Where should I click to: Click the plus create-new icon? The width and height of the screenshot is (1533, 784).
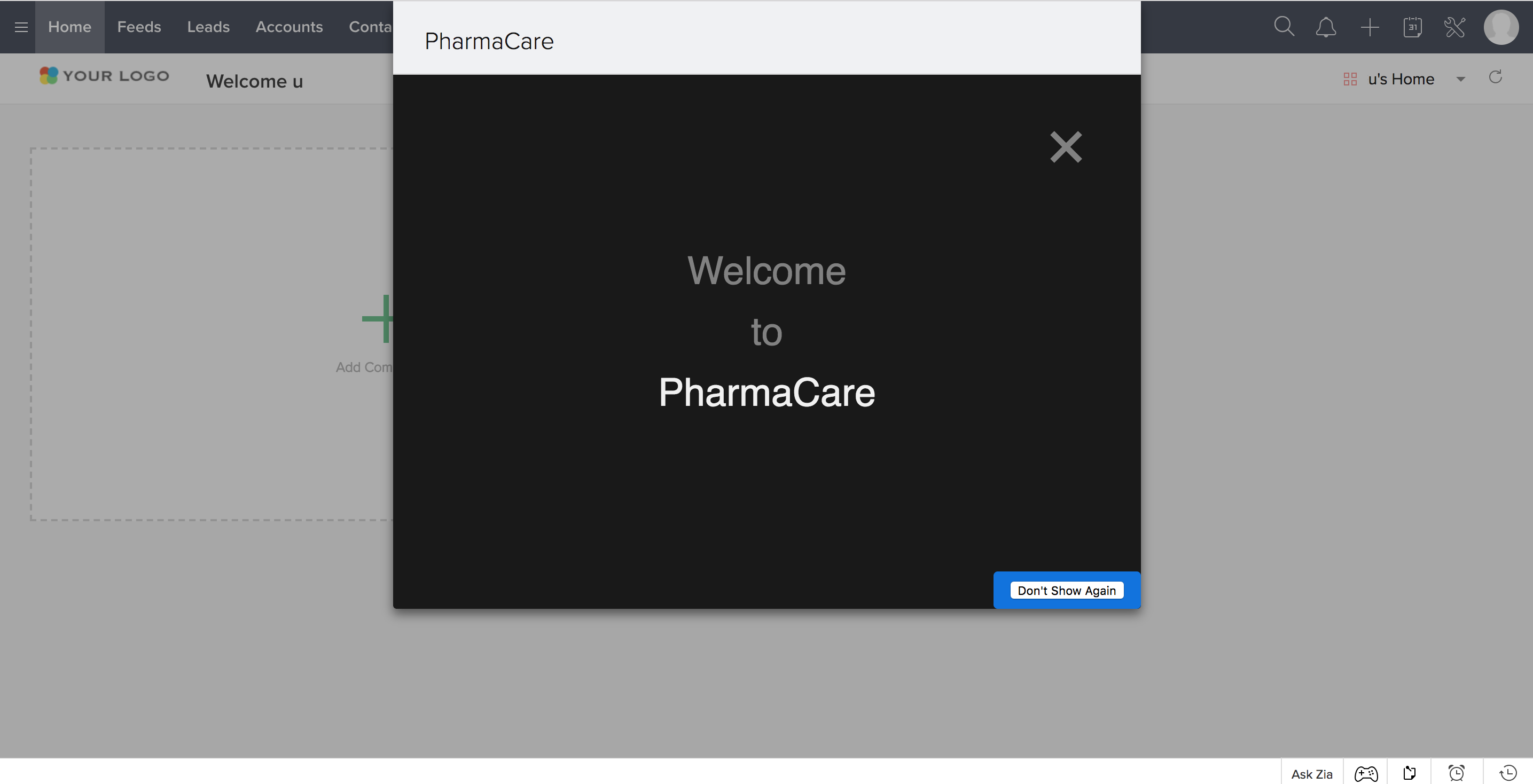coord(1370,27)
